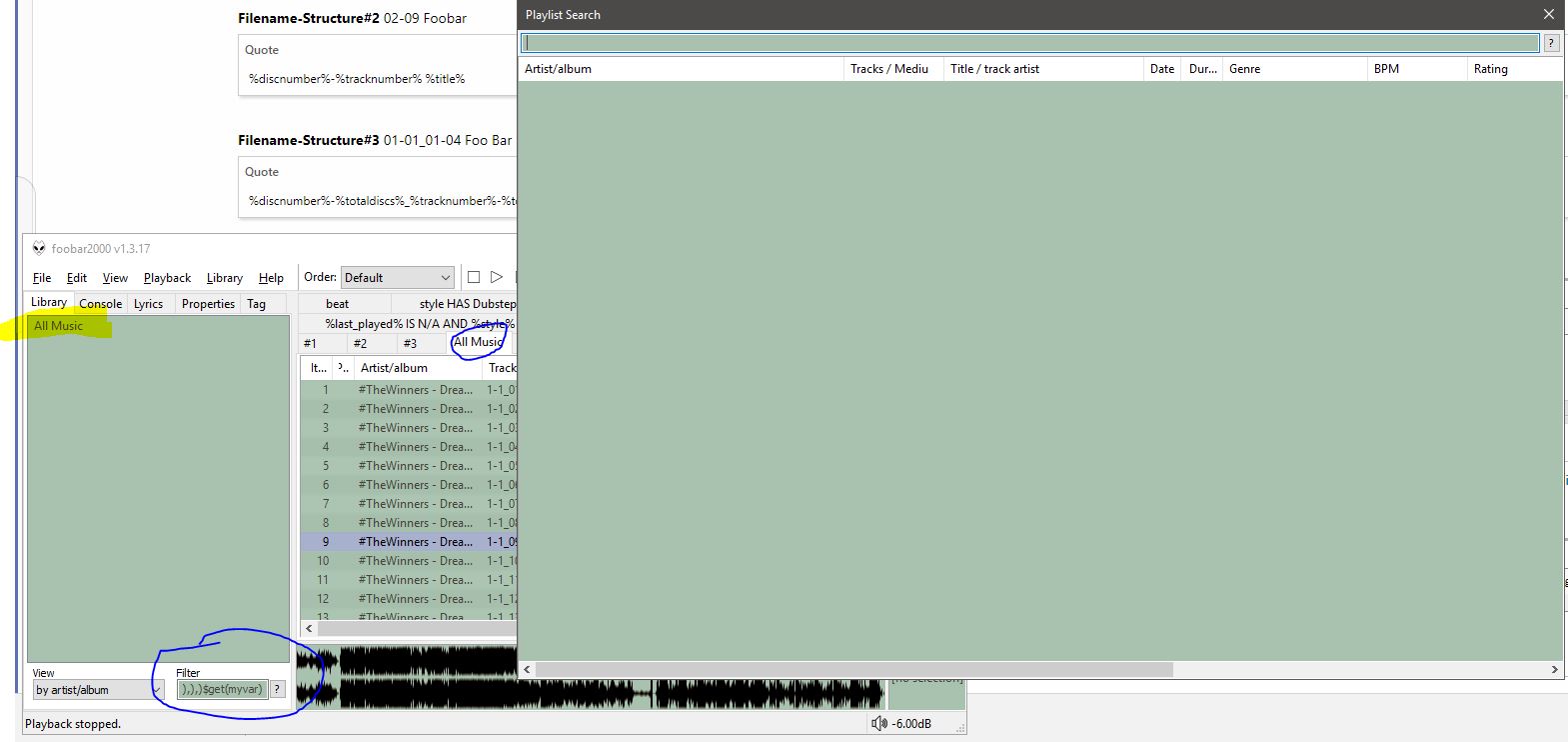Sort by Title / track artist column
The image size is (1568, 742).
point(1044,69)
